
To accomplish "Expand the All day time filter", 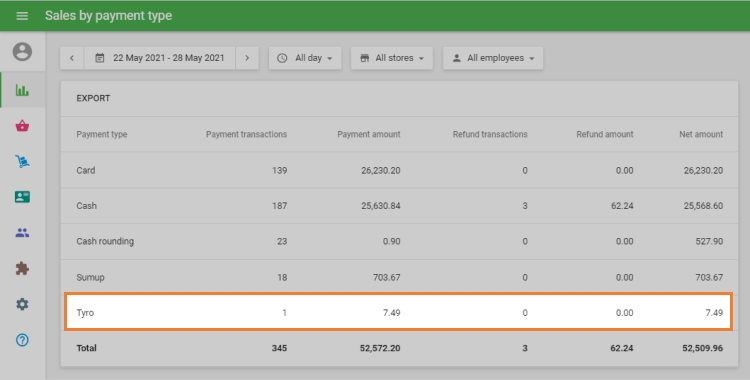I will click(305, 58).
